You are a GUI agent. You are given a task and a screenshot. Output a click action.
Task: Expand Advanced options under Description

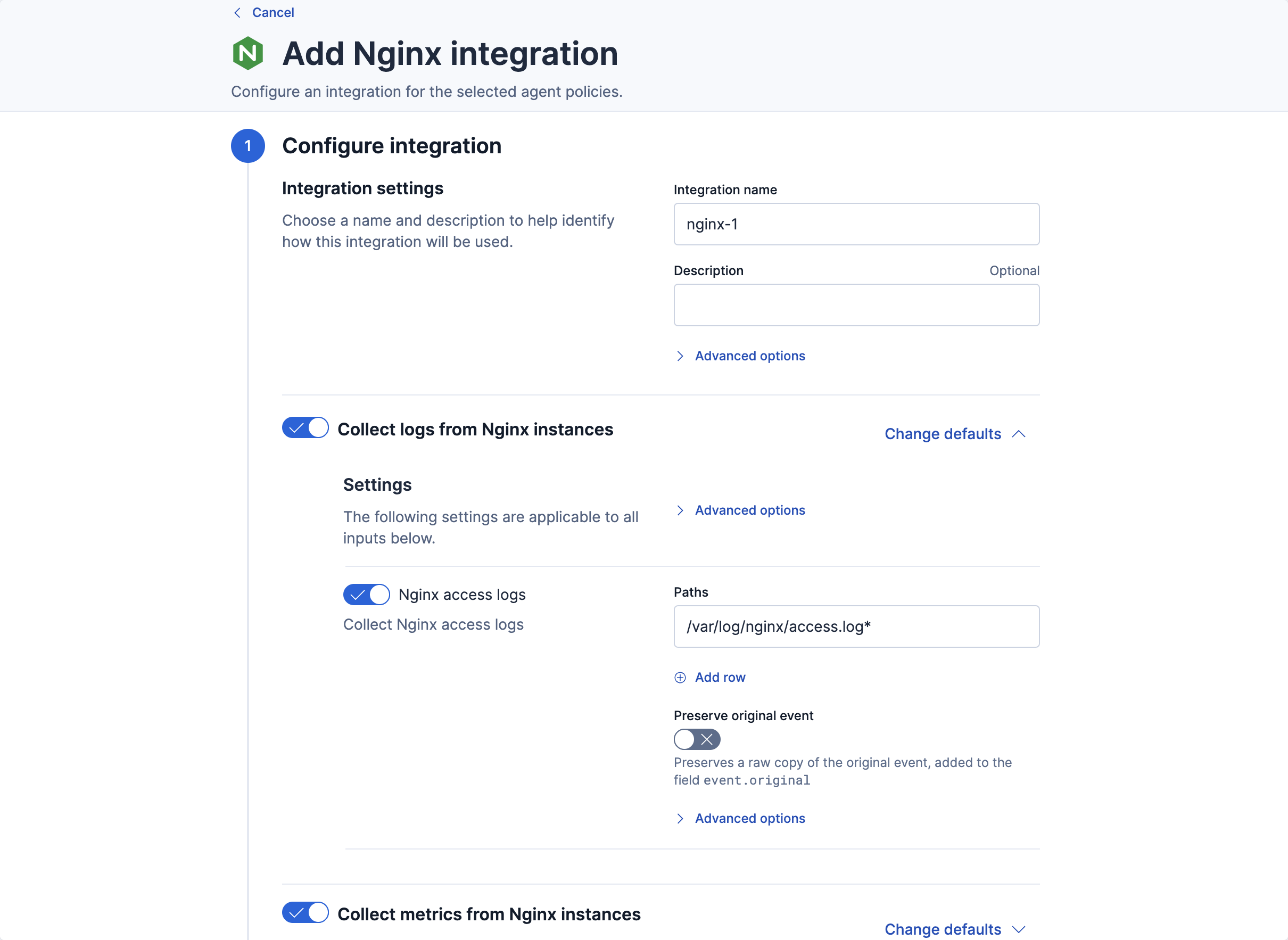pyautogui.click(x=740, y=356)
